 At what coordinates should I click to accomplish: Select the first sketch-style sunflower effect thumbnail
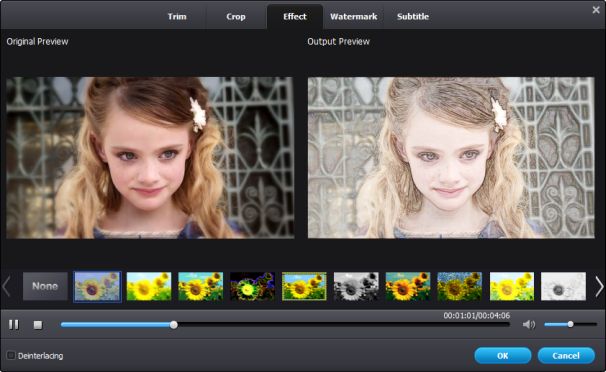coord(97,286)
